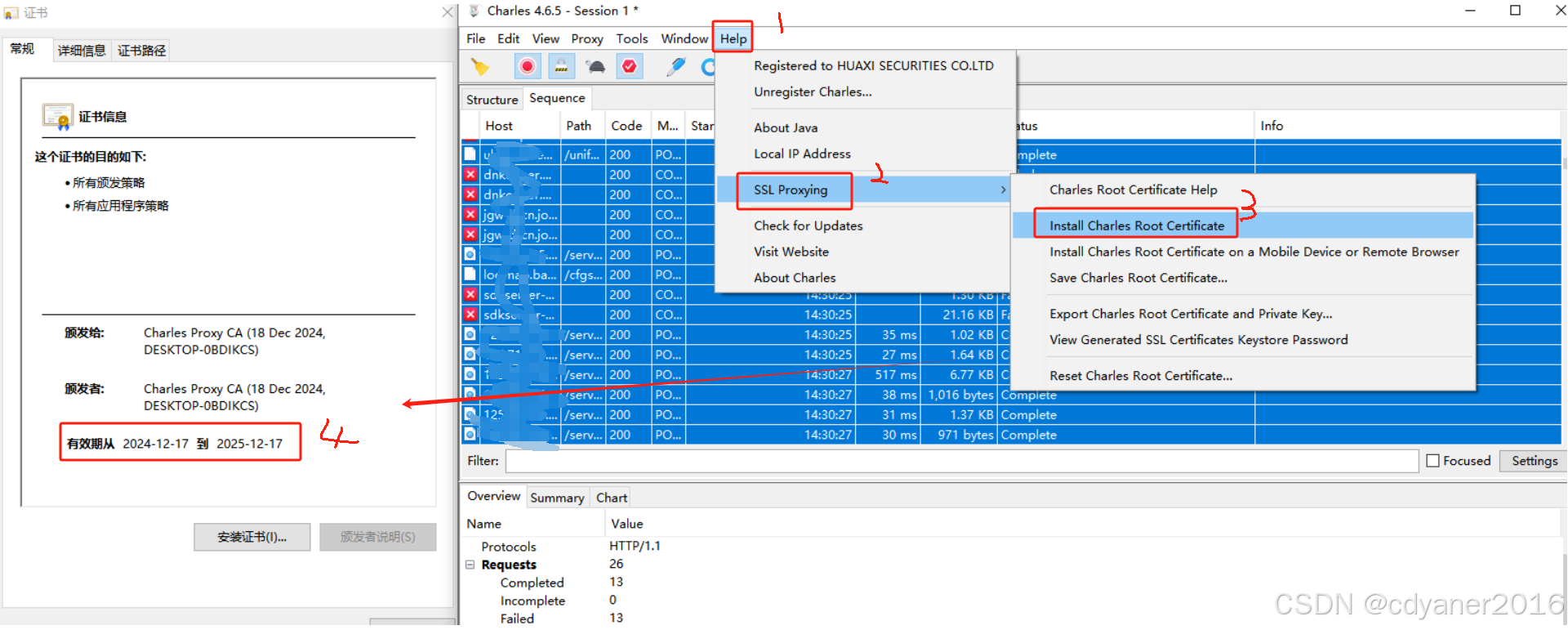The width and height of the screenshot is (1568, 630).
Task: Sort by the Path column header
Action: click(581, 126)
